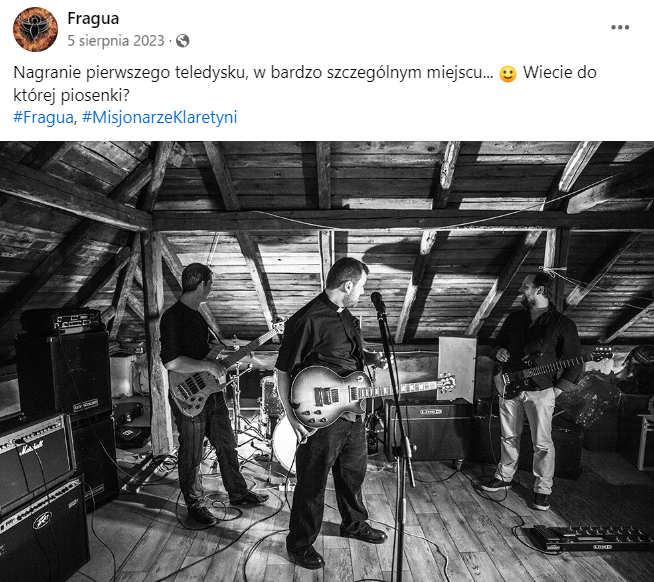The height and width of the screenshot is (582, 654).
Task: Click the Marshall amplifier in the photo
Action: [35, 458]
